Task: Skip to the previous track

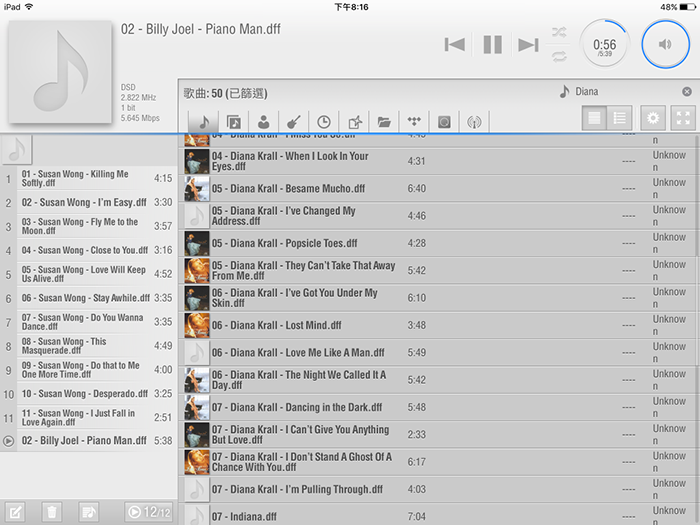Action: pyautogui.click(x=454, y=45)
